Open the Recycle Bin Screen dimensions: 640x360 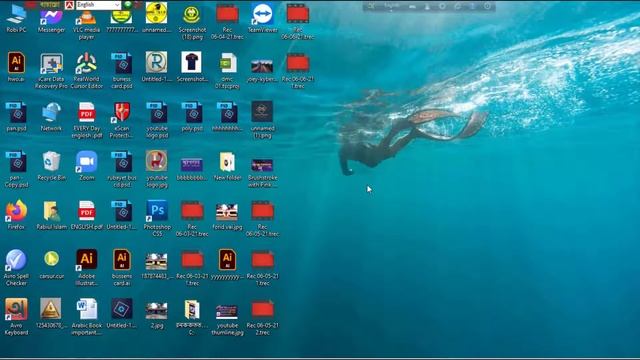click(51, 166)
